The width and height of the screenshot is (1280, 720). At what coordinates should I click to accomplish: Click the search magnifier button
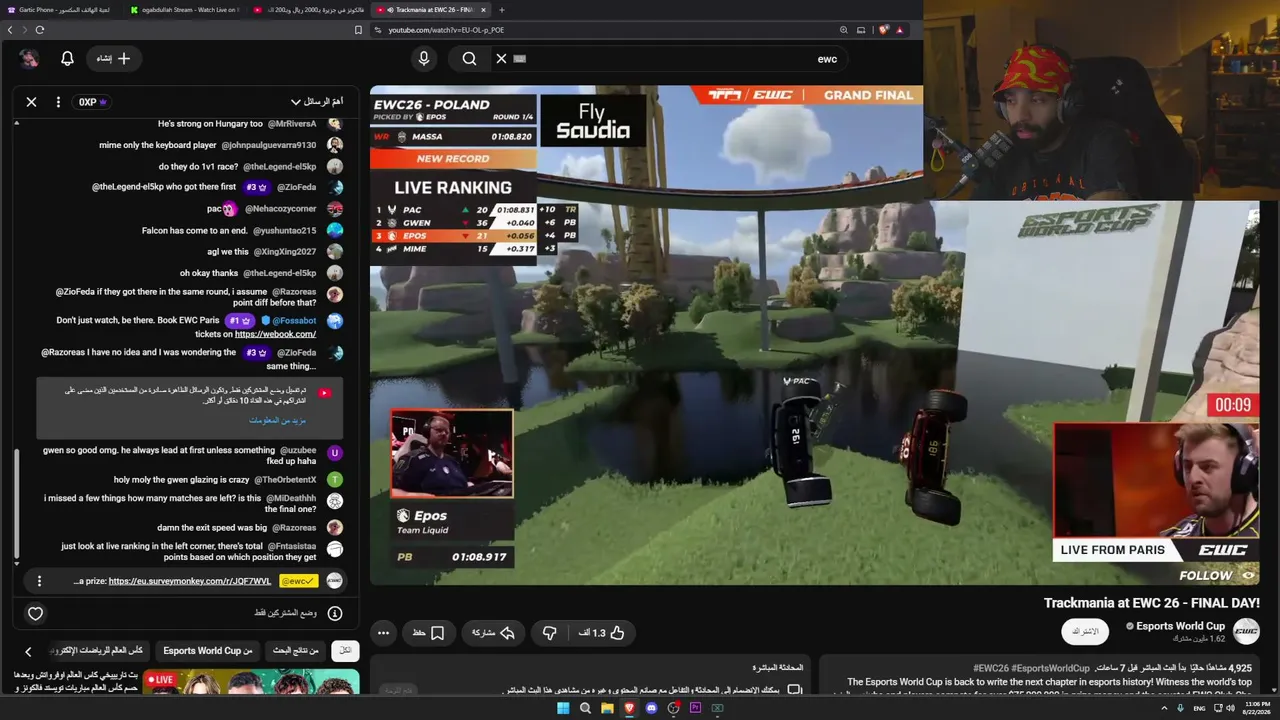coord(469,59)
